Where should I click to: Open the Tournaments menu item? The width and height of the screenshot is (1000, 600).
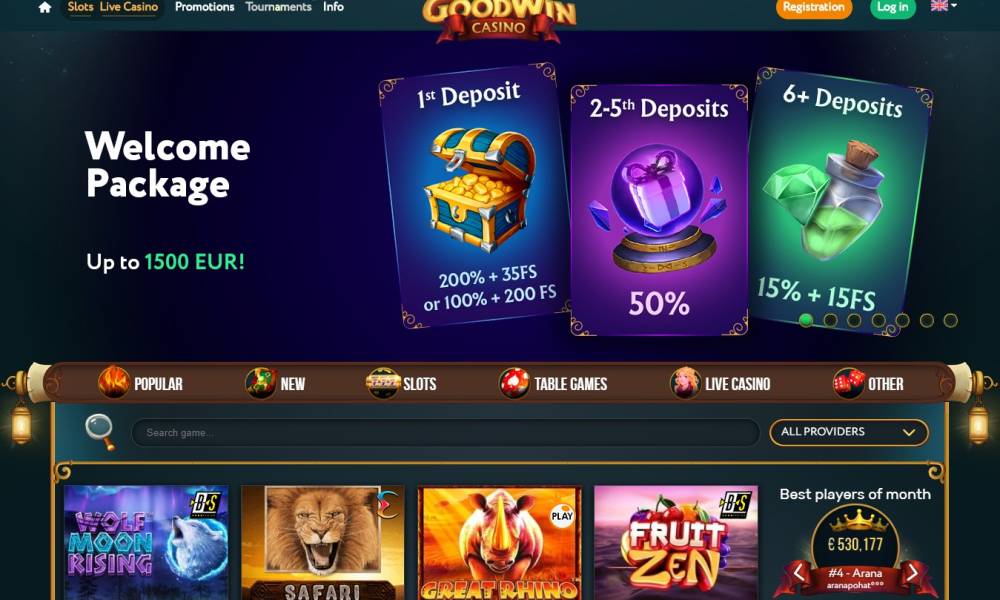[278, 7]
